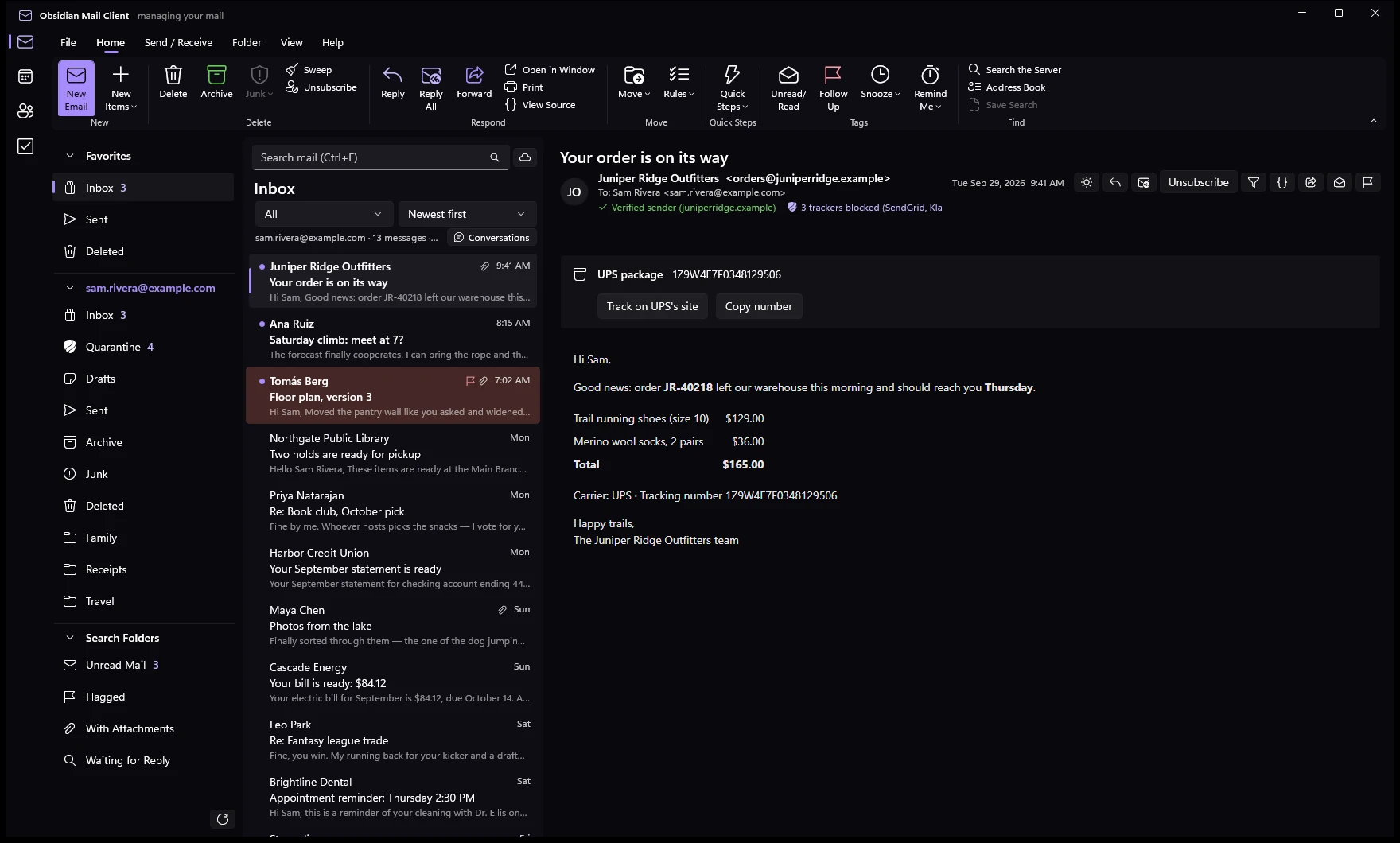1400x843 pixels.
Task: Collapse the Search Folders section
Action: point(70,638)
